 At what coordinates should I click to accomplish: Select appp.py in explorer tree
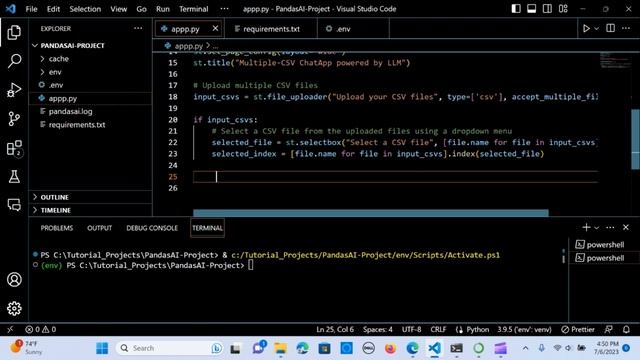coord(91,98)
